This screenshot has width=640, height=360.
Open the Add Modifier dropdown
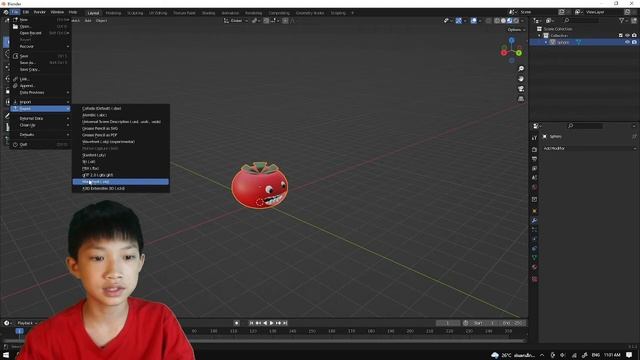(x=589, y=149)
